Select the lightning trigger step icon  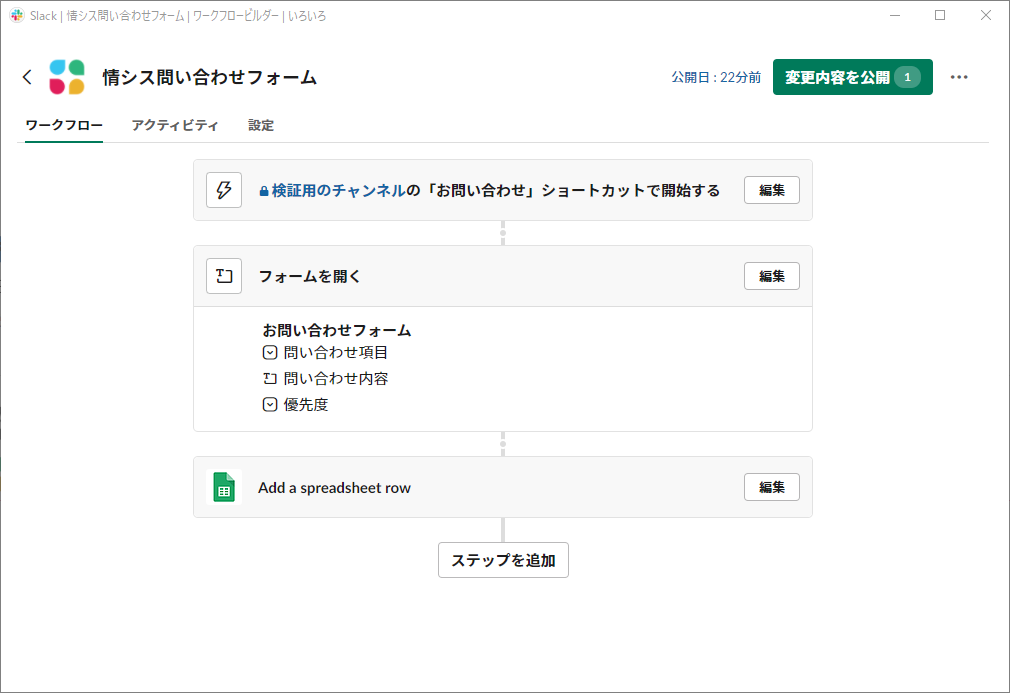click(x=224, y=190)
